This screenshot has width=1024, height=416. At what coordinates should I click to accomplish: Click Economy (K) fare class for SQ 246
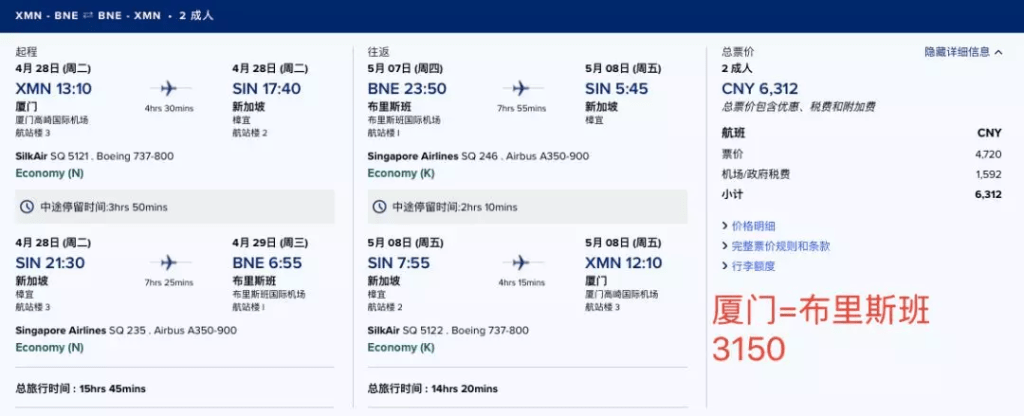click(x=402, y=173)
